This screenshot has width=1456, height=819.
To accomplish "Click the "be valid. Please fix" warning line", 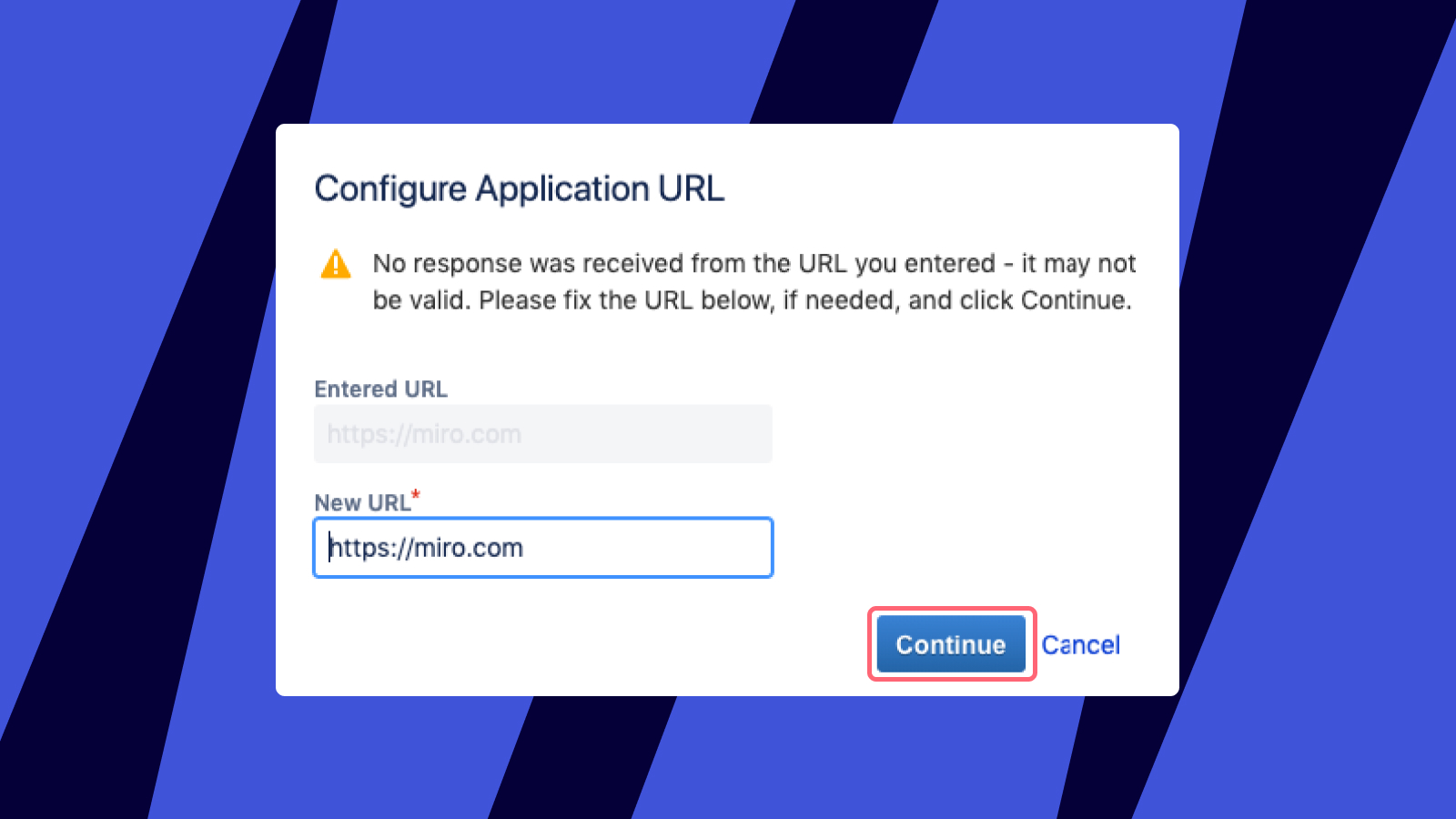I will coord(752,300).
